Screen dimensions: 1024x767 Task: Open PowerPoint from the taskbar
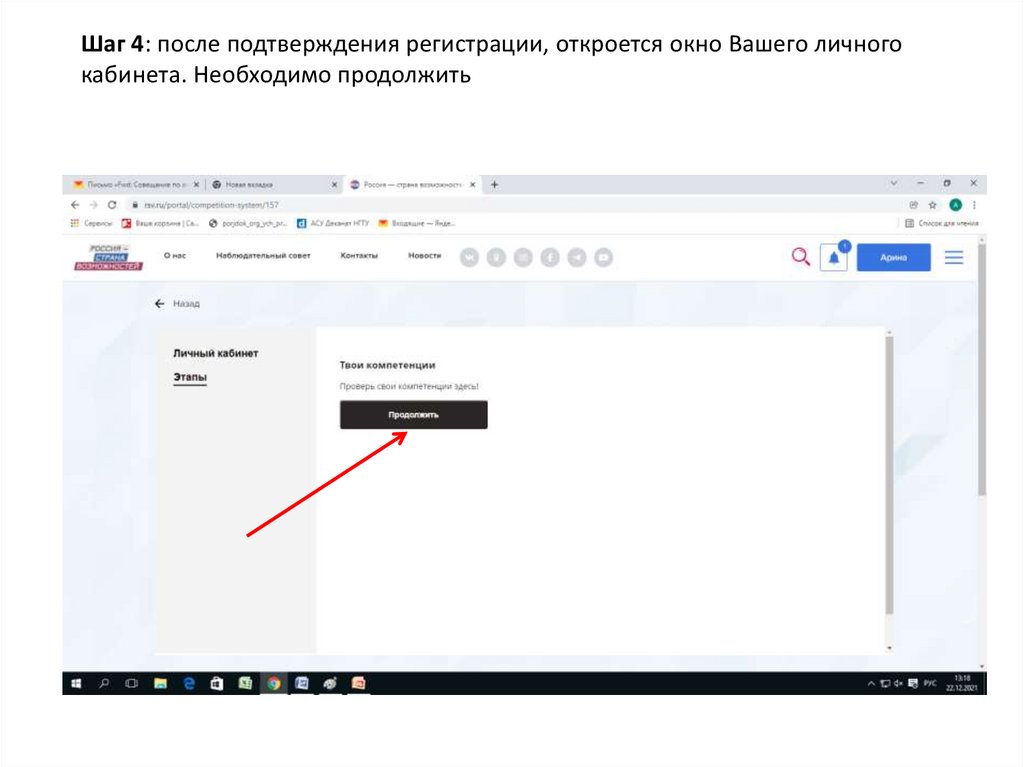point(358,683)
